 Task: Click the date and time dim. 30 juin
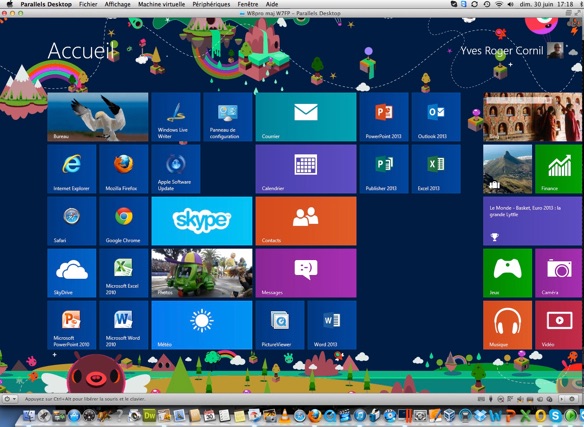(x=546, y=4)
